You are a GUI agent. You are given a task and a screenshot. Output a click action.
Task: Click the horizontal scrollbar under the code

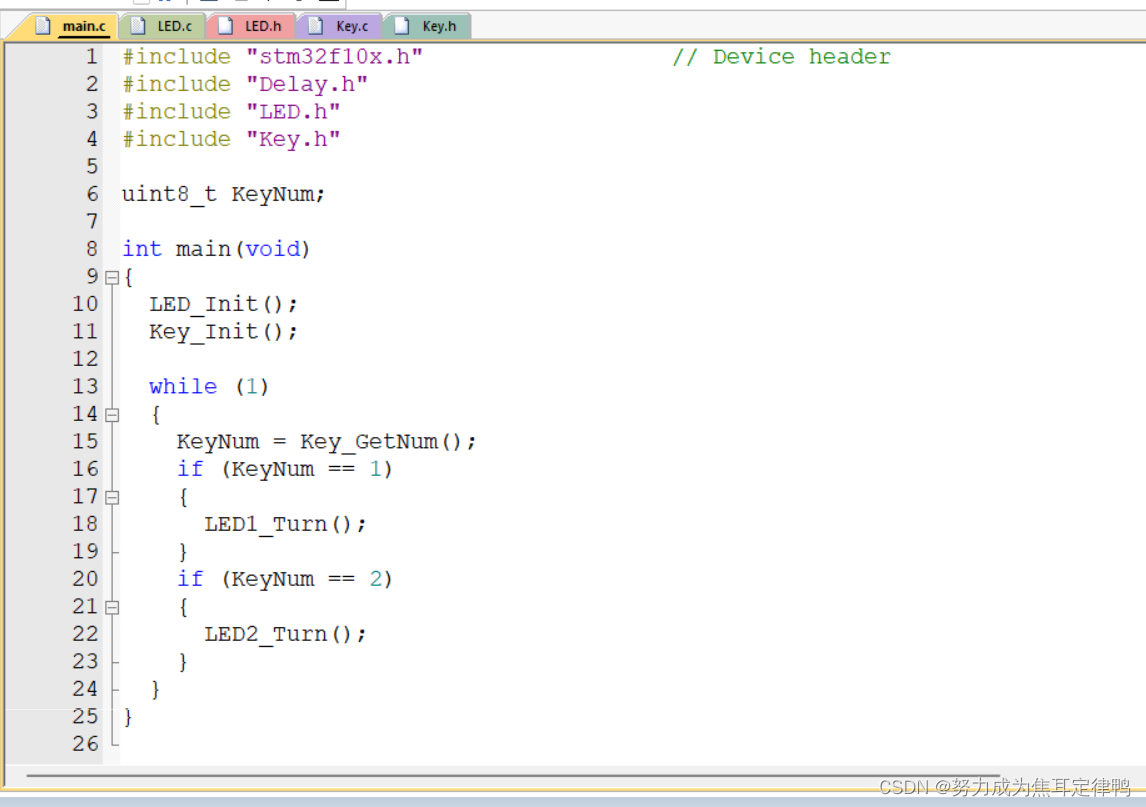pyautogui.click(x=513, y=775)
